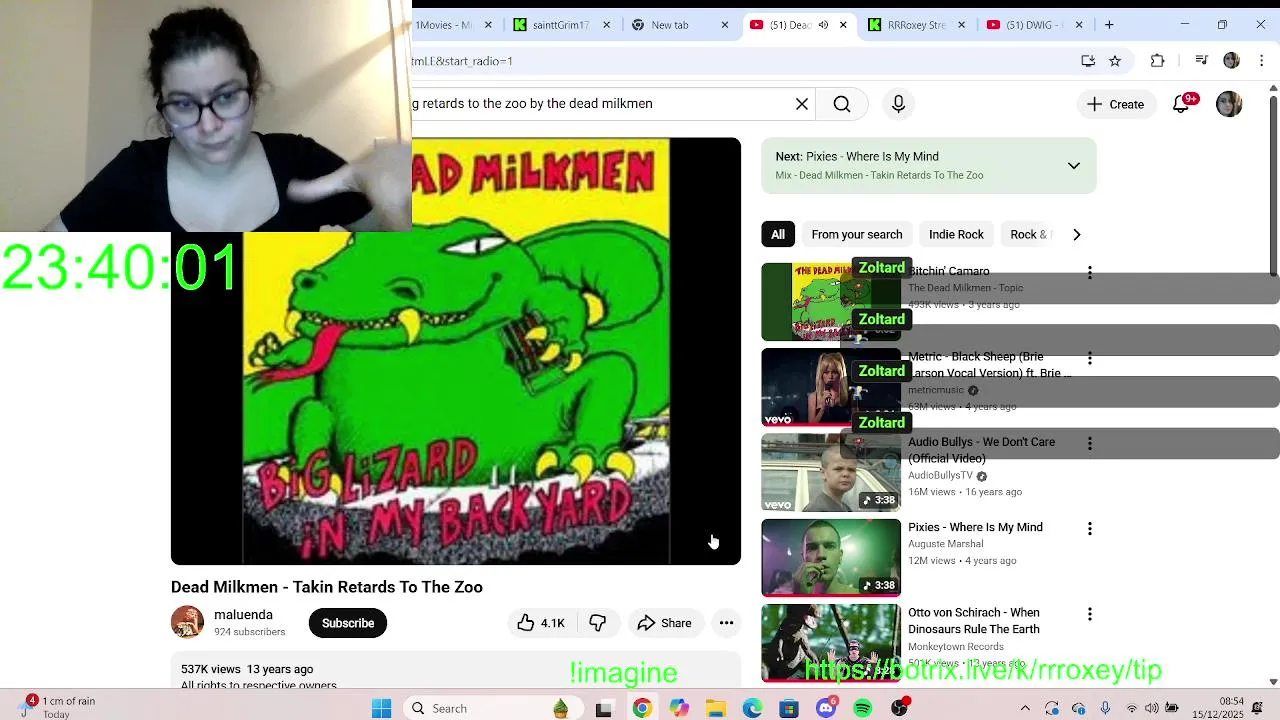This screenshot has height=720, width=1280.
Task: Click the Chrome address bar URL
Action: pyautogui.click(x=740, y=61)
